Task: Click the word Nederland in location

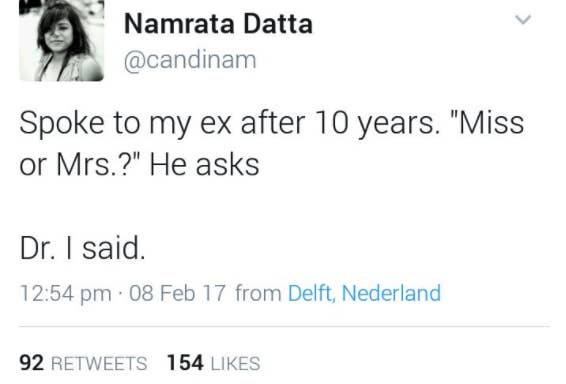Action: (x=391, y=293)
